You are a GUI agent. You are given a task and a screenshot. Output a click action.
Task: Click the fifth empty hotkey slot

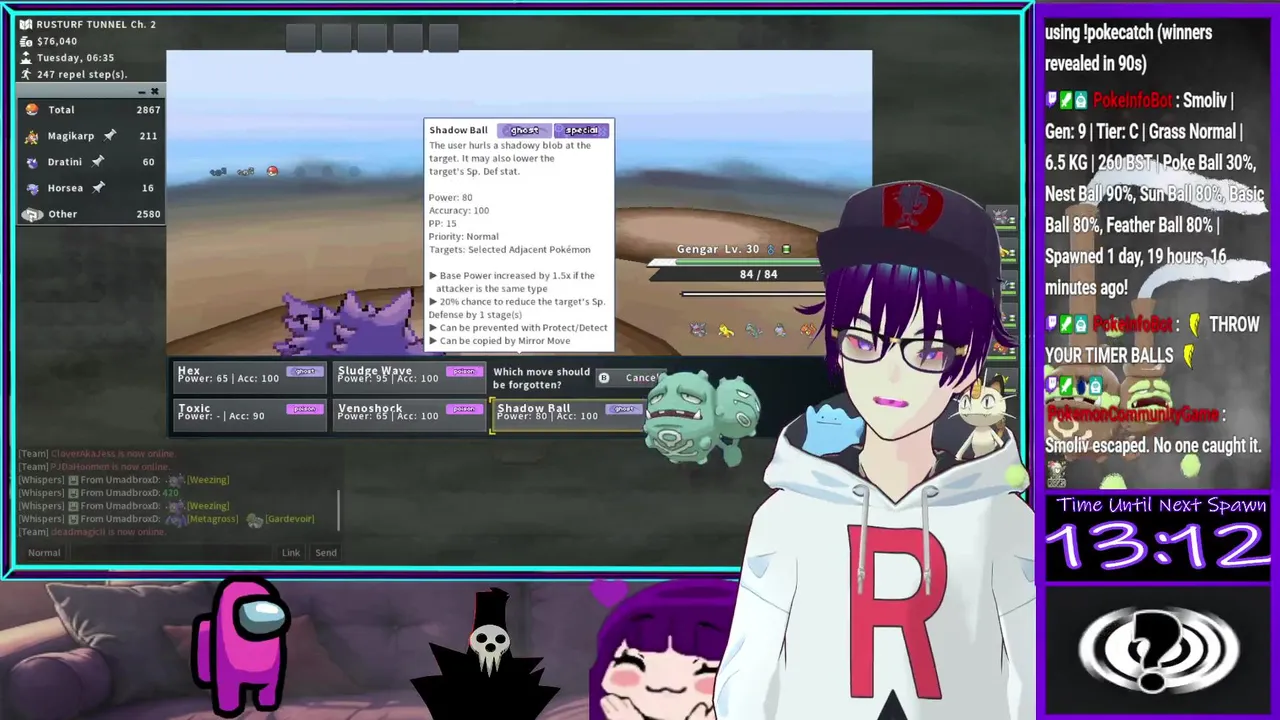pos(444,37)
